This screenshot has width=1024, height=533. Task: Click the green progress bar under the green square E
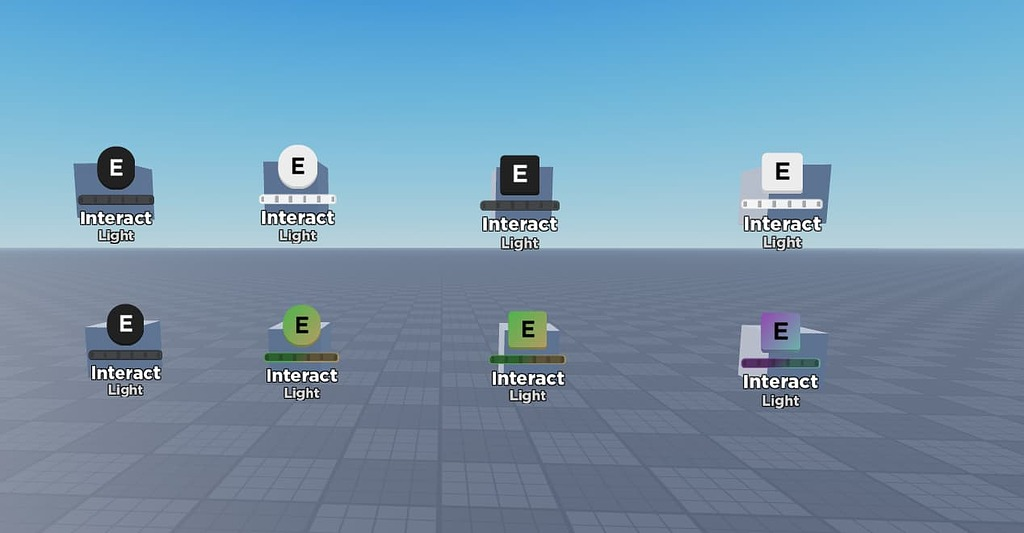[528, 359]
